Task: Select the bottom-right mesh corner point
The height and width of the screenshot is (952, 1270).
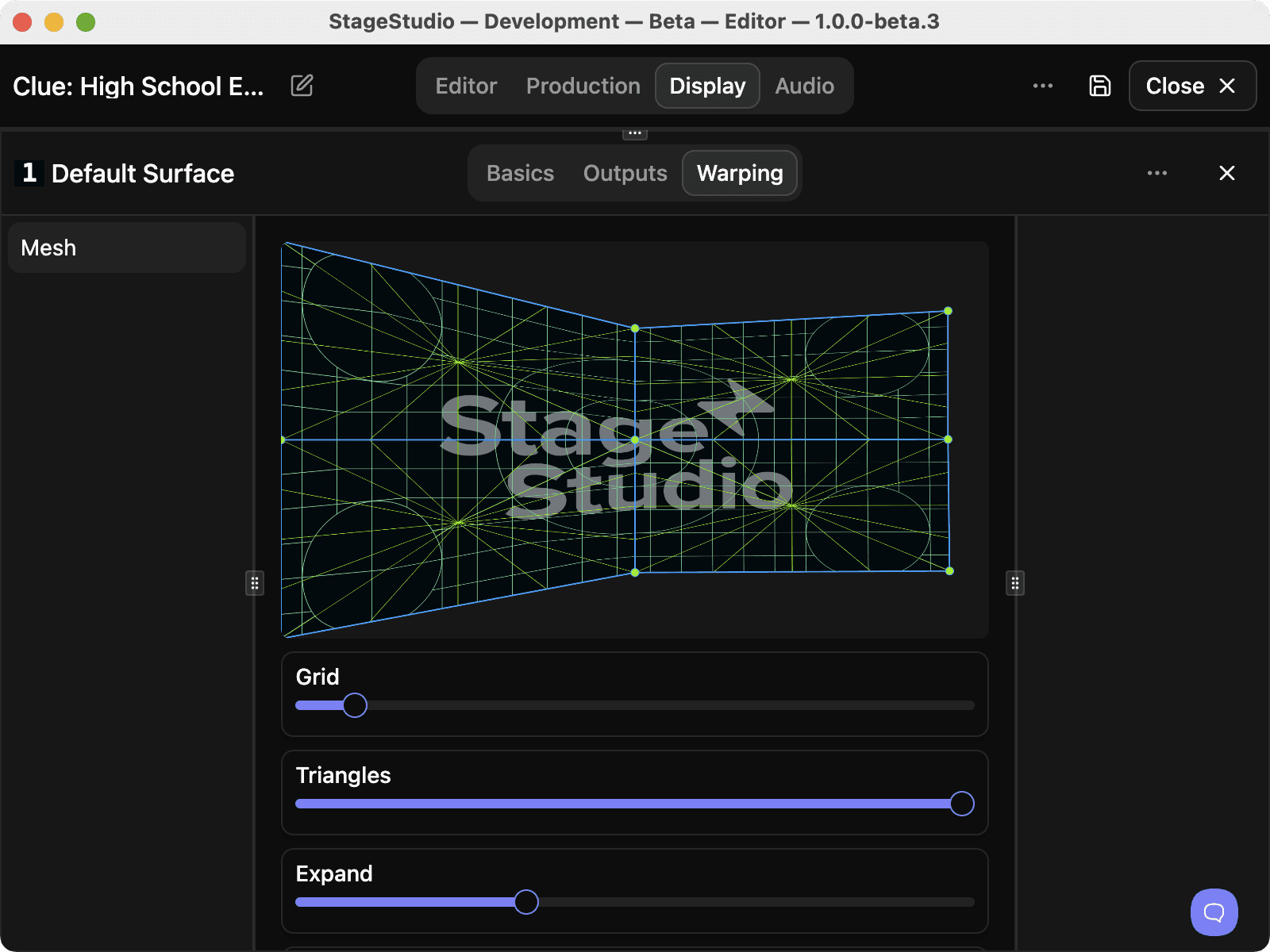Action: pos(950,570)
